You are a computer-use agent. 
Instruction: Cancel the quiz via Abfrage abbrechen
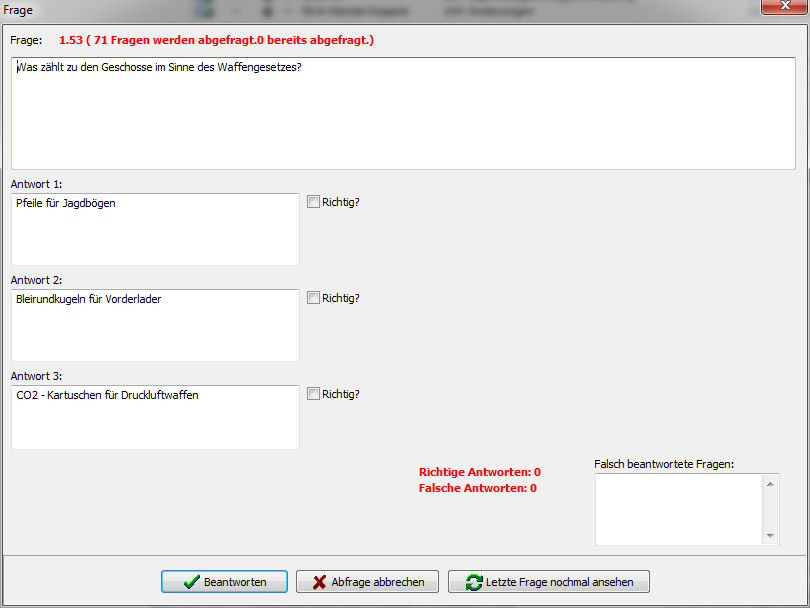tap(367, 582)
